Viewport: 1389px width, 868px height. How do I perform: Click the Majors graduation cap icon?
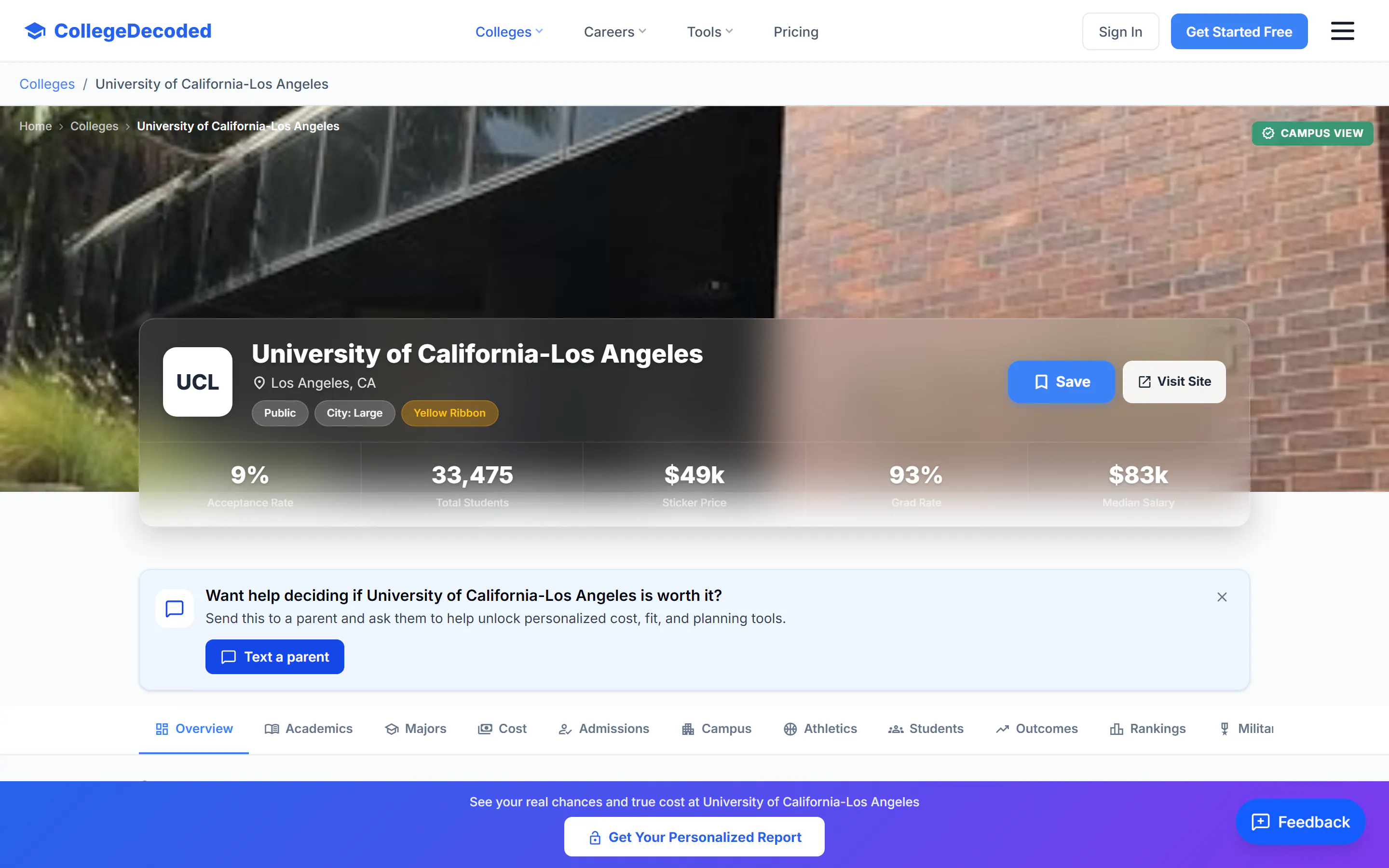click(392, 729)
